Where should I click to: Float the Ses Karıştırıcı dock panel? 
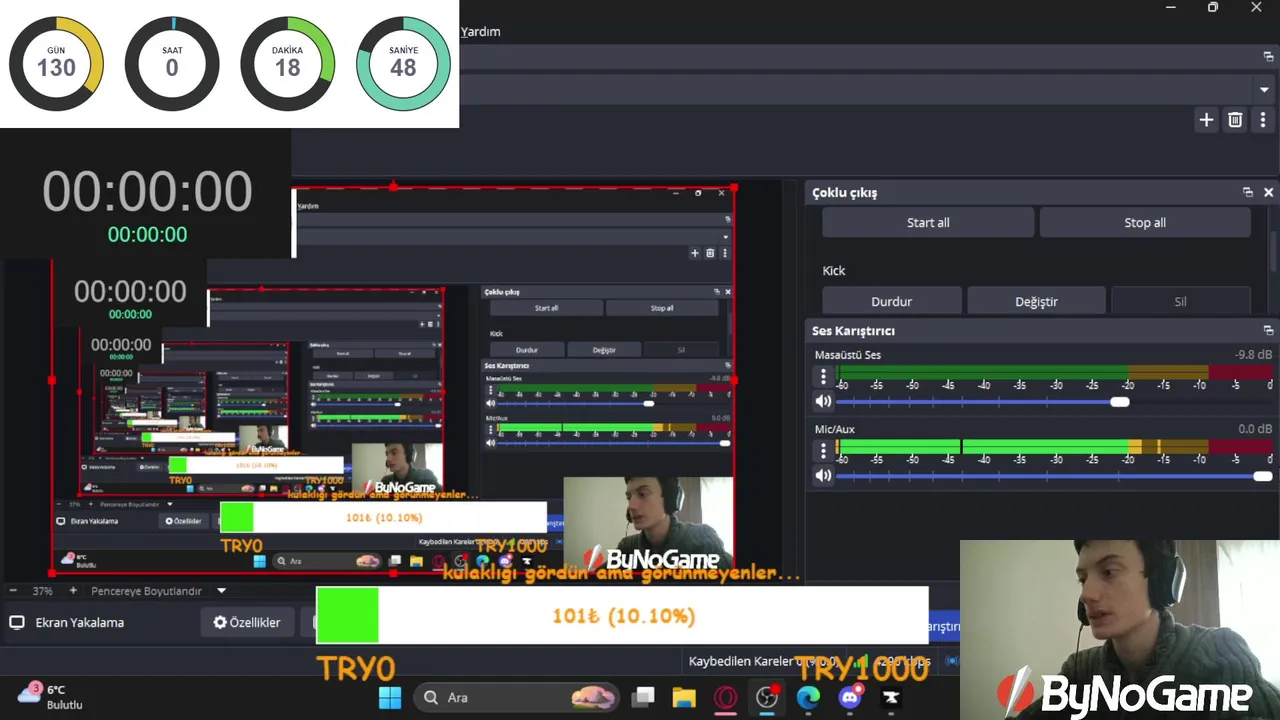coord(1268,330)
